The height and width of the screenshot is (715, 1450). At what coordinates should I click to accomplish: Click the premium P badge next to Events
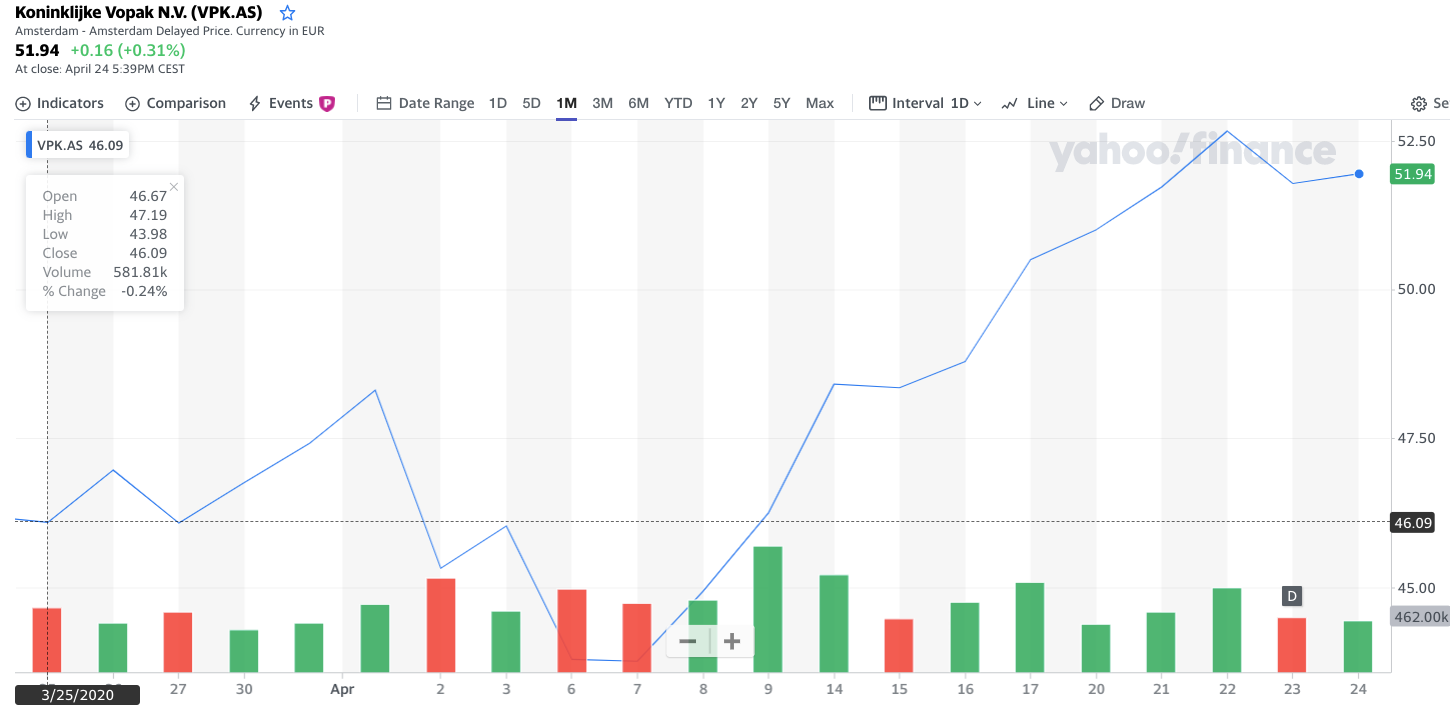click(x=327, y=103)
